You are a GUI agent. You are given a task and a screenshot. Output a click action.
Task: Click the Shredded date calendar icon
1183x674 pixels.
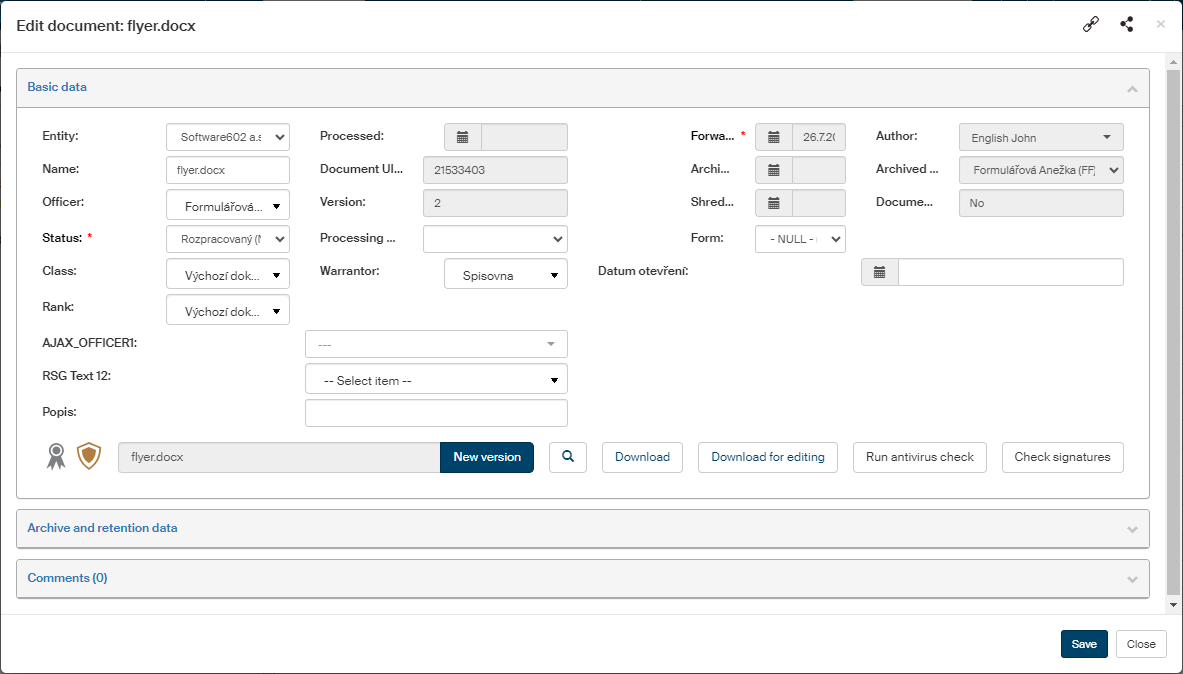[x=773, y=203]
